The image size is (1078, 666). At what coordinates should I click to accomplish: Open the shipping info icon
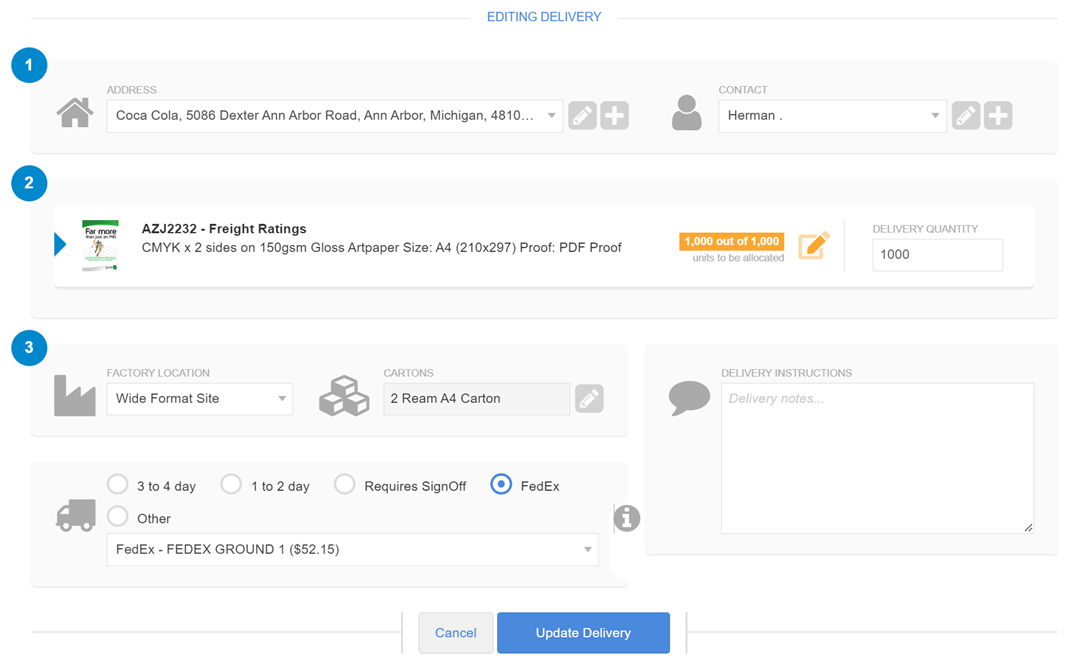click(x=627, y=518)
